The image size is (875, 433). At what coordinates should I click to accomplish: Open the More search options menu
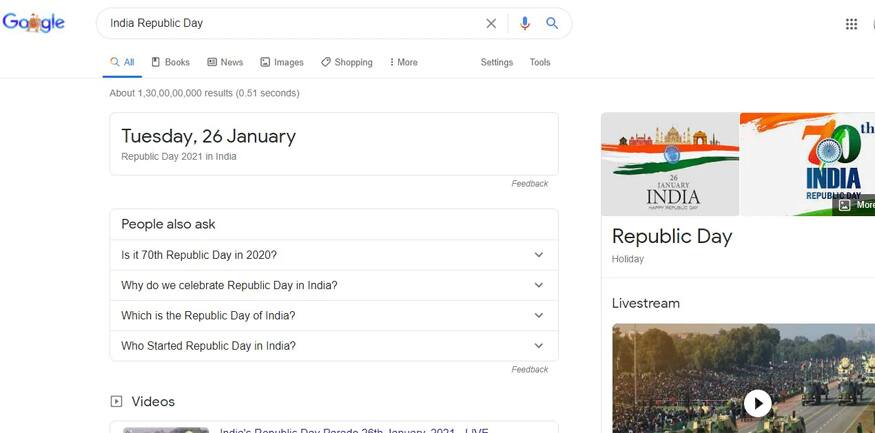click(x=403, y=62)
